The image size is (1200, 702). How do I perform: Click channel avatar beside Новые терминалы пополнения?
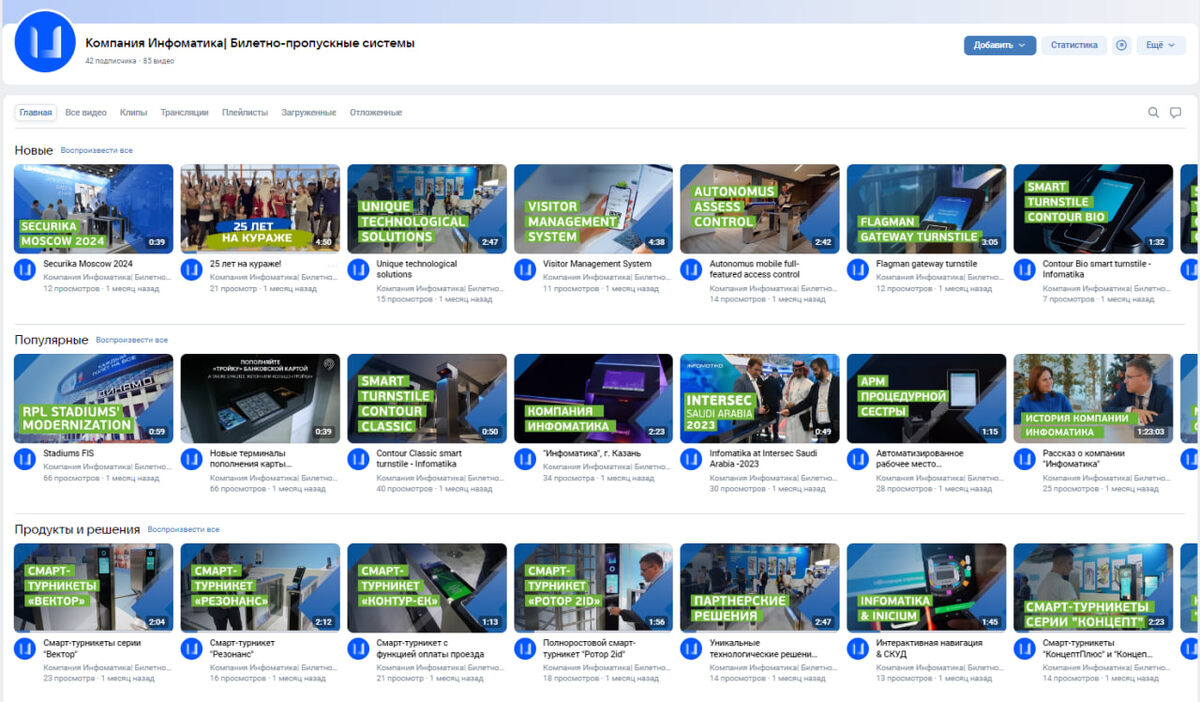pos(191,459)
